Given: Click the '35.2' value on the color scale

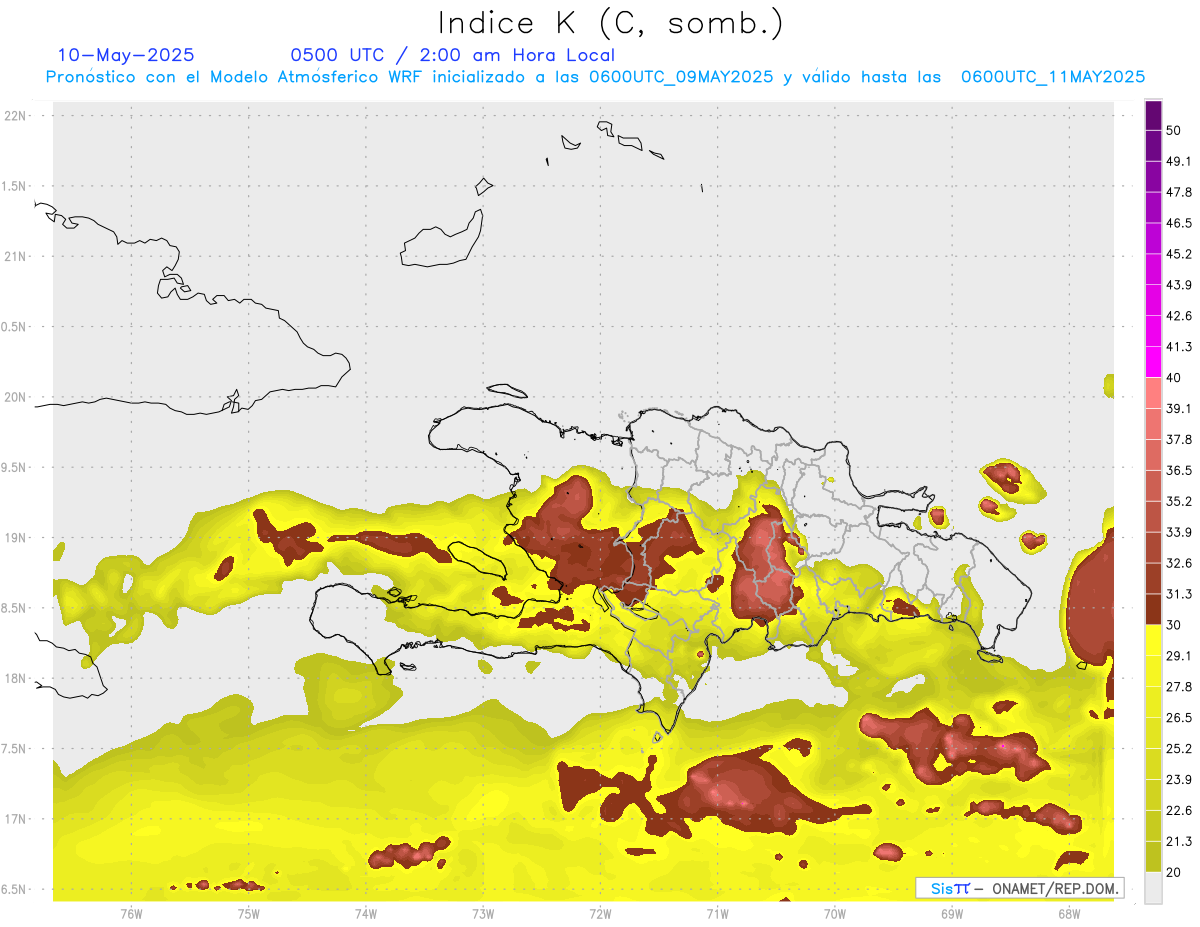Looking at the screenshot, I should click(x=1179, y=501).
